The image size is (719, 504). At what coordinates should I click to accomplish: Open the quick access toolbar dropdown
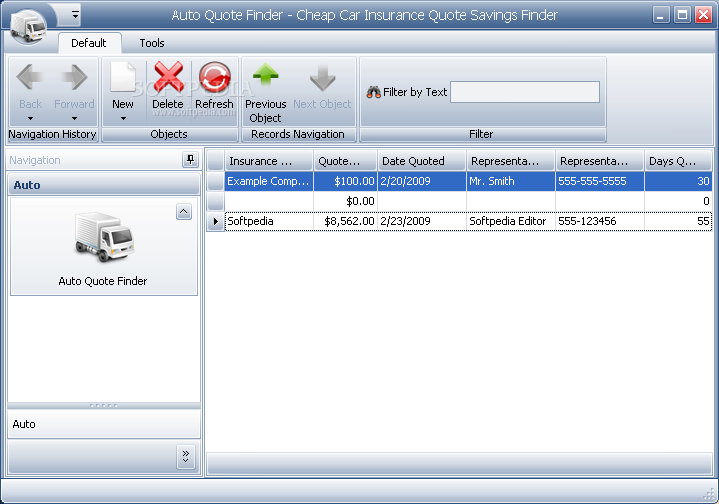click(x=75, y=15)
